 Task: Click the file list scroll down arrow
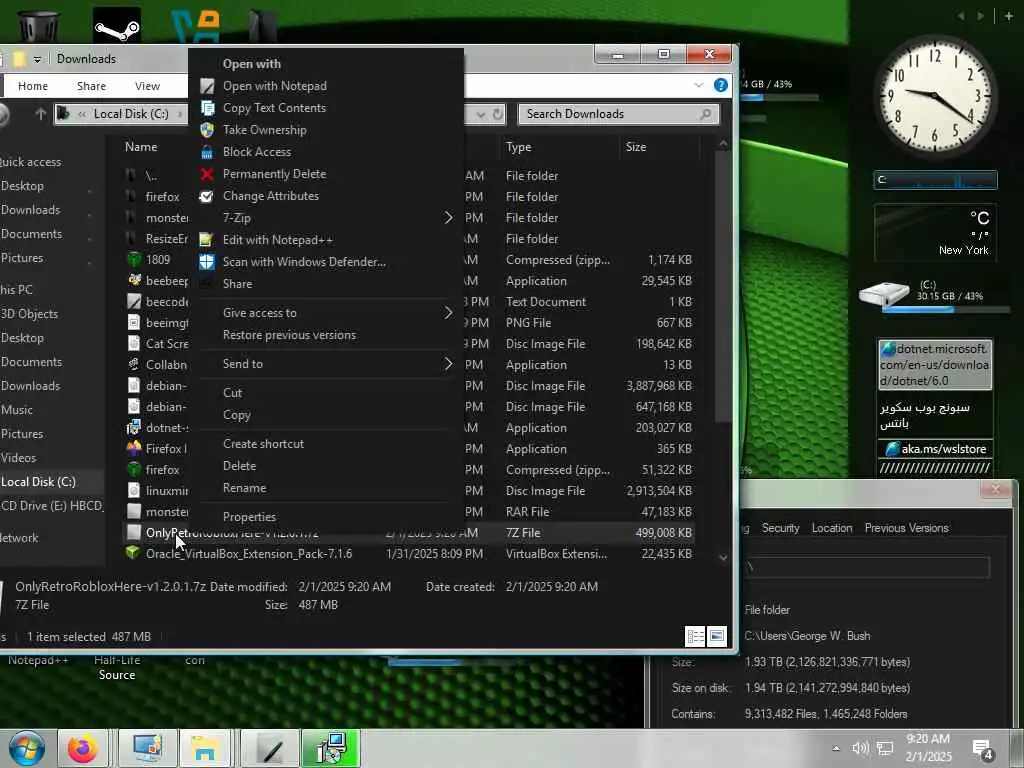click(723, 557)
